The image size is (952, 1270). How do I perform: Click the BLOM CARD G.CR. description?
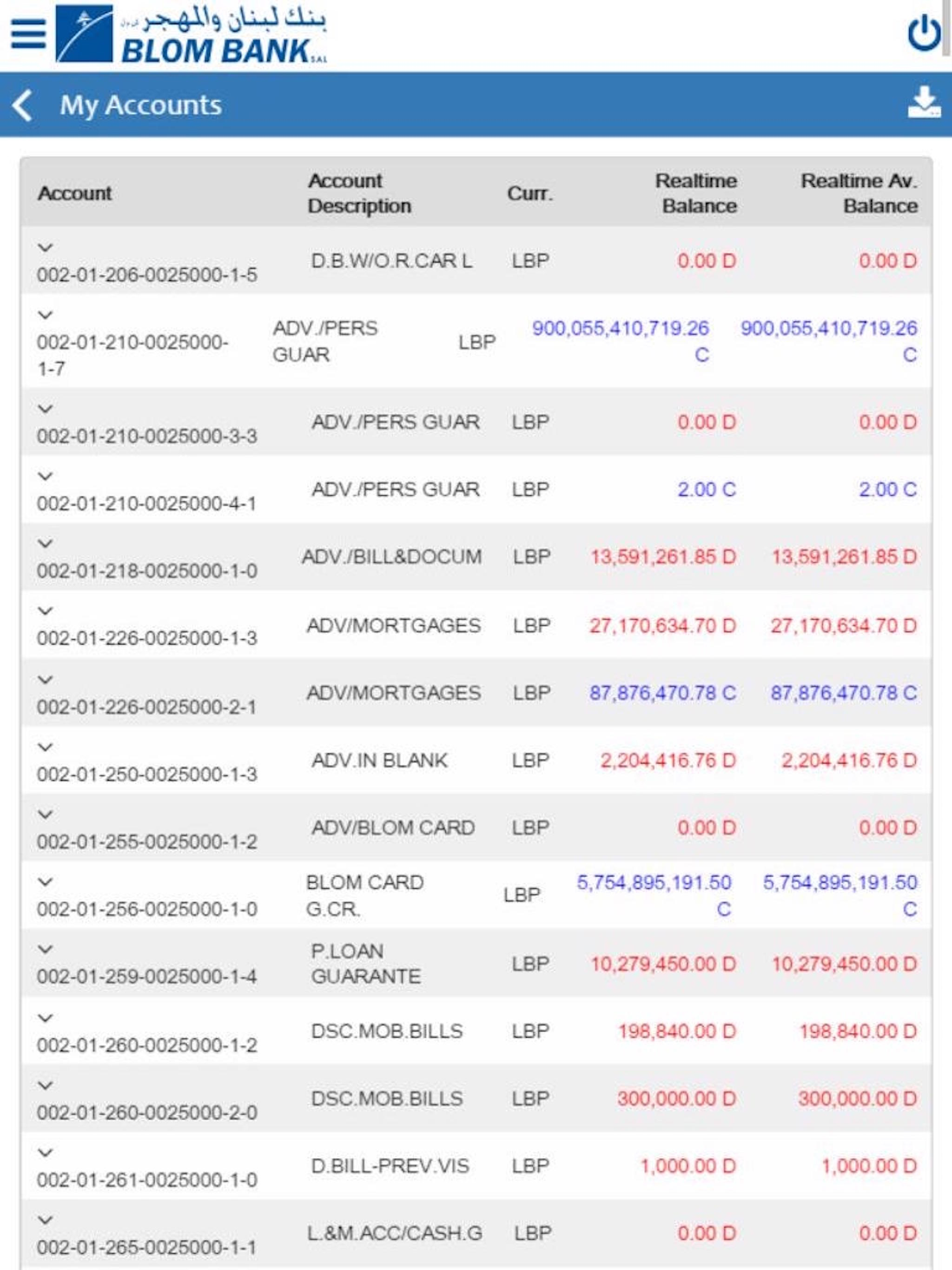click(365, 895)
